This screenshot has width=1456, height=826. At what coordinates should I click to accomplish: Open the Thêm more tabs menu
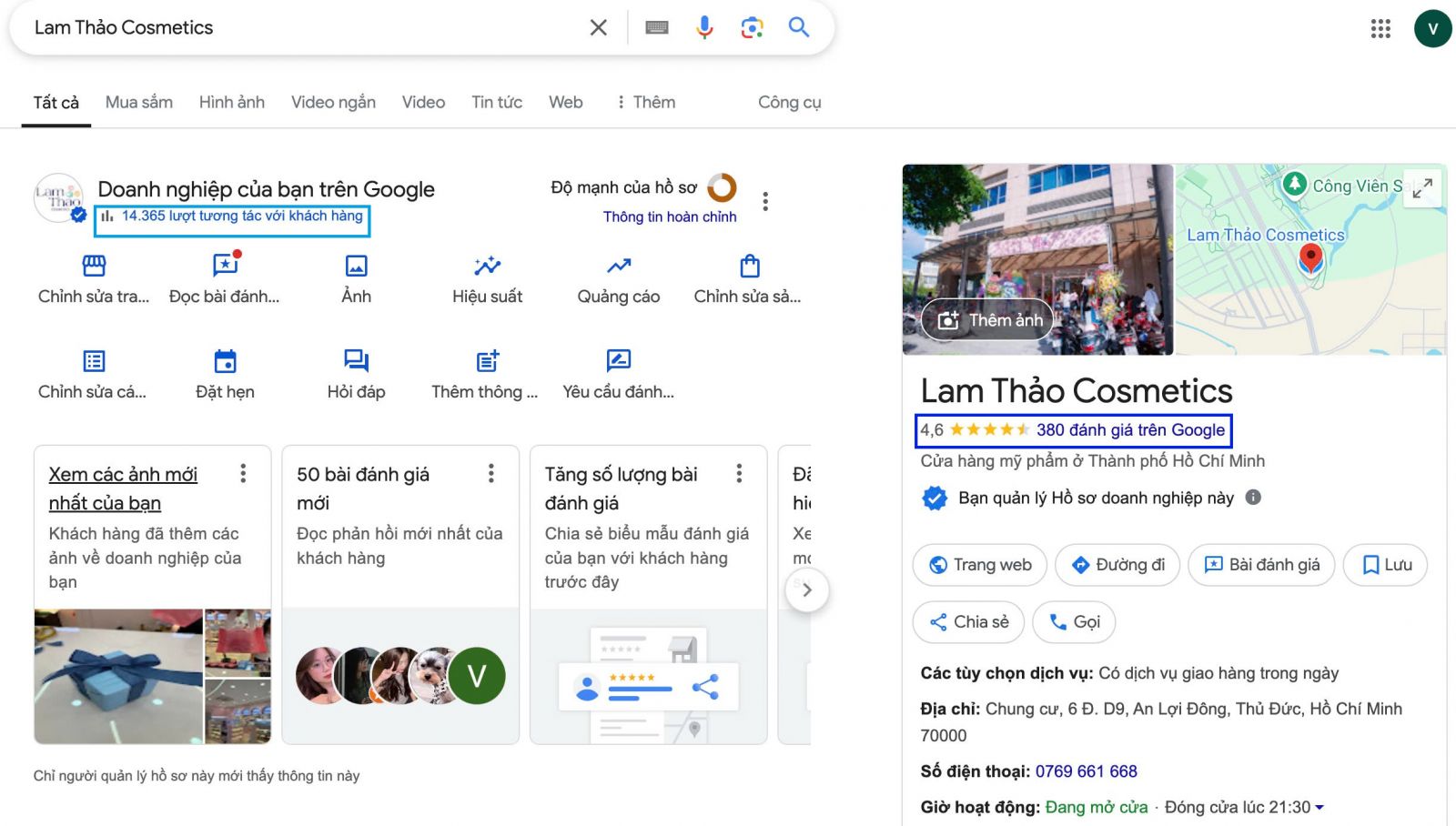coord(646,102)
